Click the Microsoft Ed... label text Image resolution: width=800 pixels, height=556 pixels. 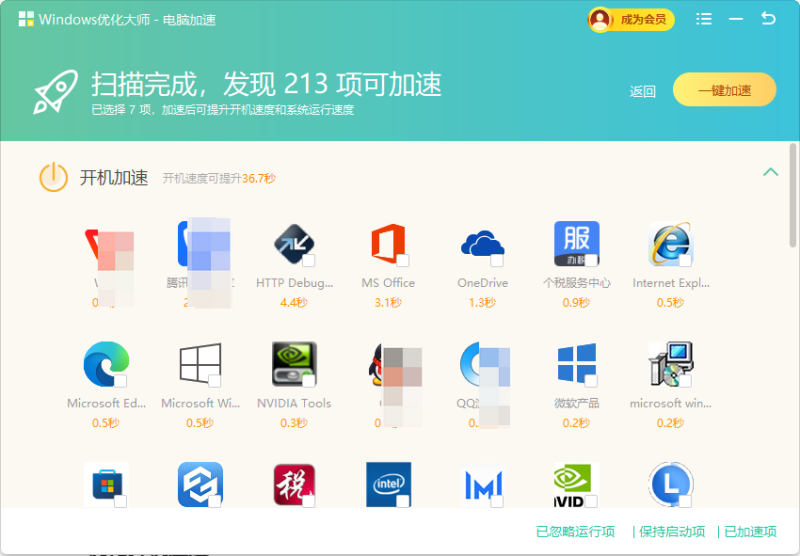point(106,403)
